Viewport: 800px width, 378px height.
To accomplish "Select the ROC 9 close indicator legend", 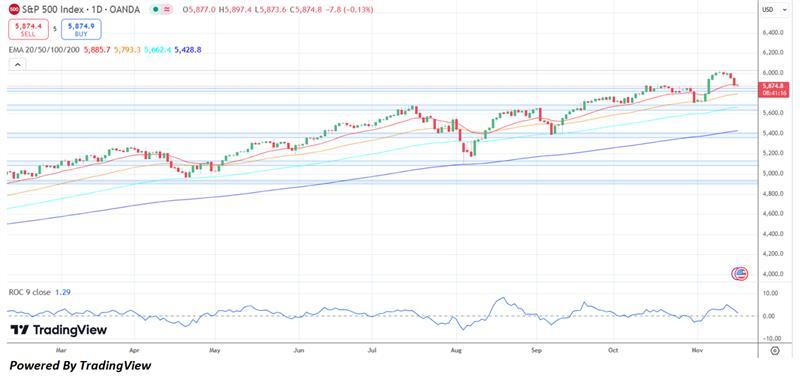I will [30, 292].
